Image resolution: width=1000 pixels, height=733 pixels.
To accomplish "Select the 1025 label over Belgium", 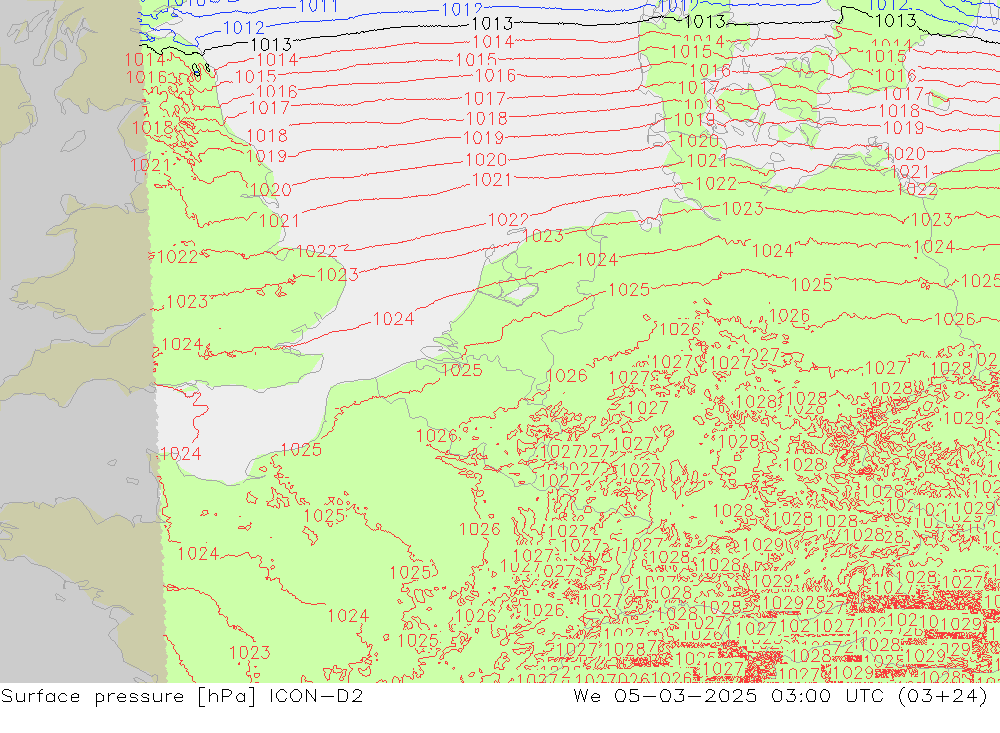I will click(462, 370).
